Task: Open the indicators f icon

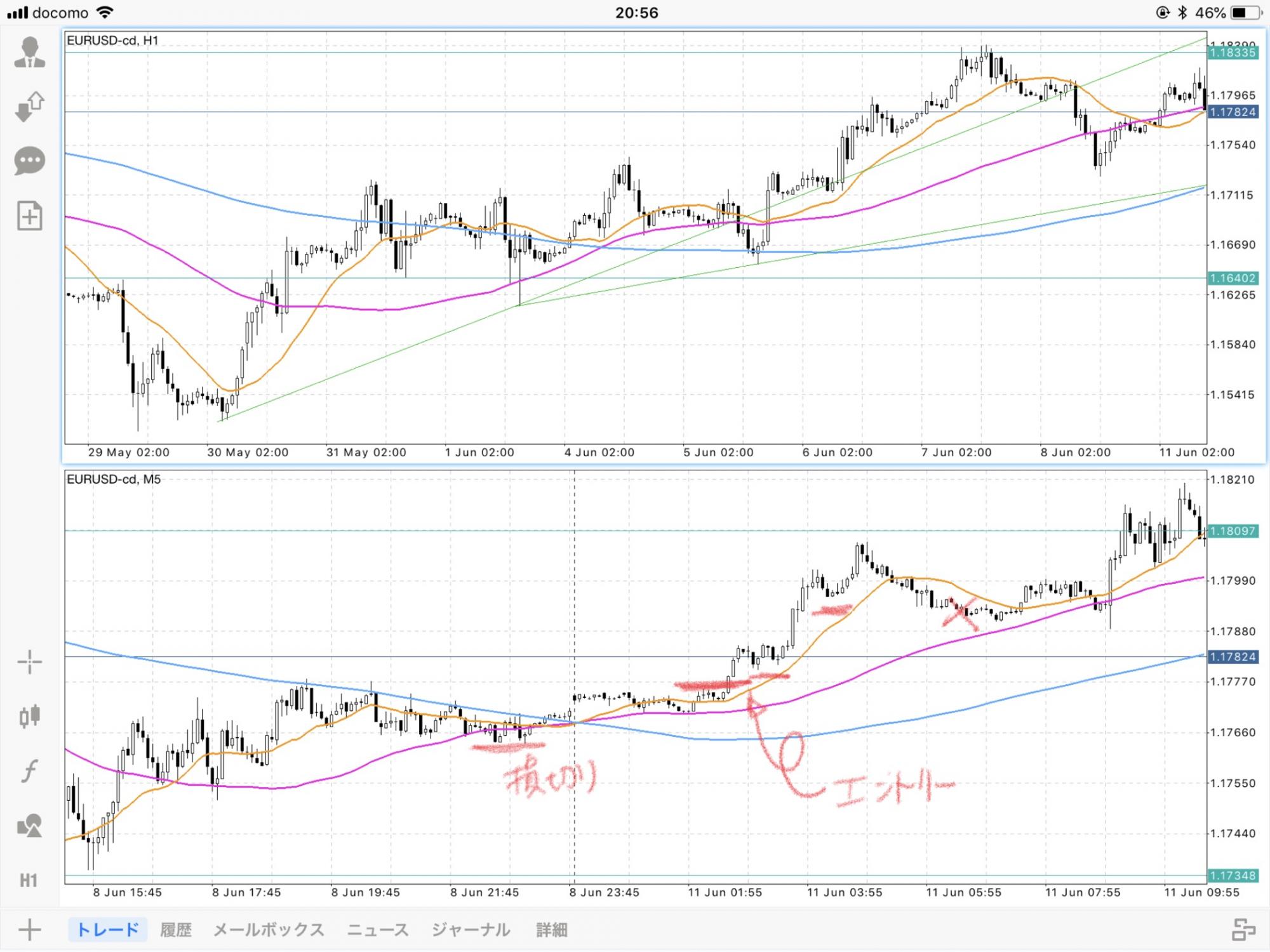Action: [29, 771]
